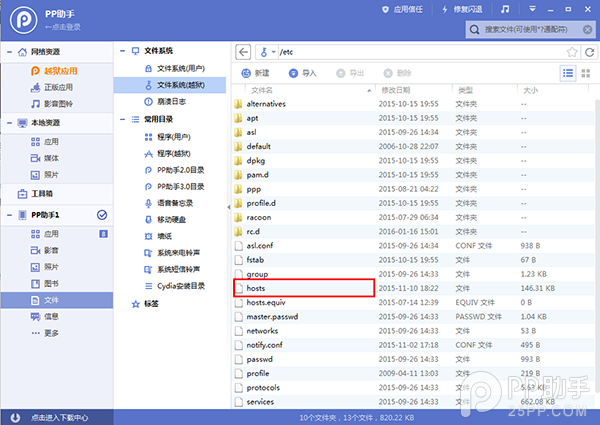Collapse the 网络资源 section

10,52
